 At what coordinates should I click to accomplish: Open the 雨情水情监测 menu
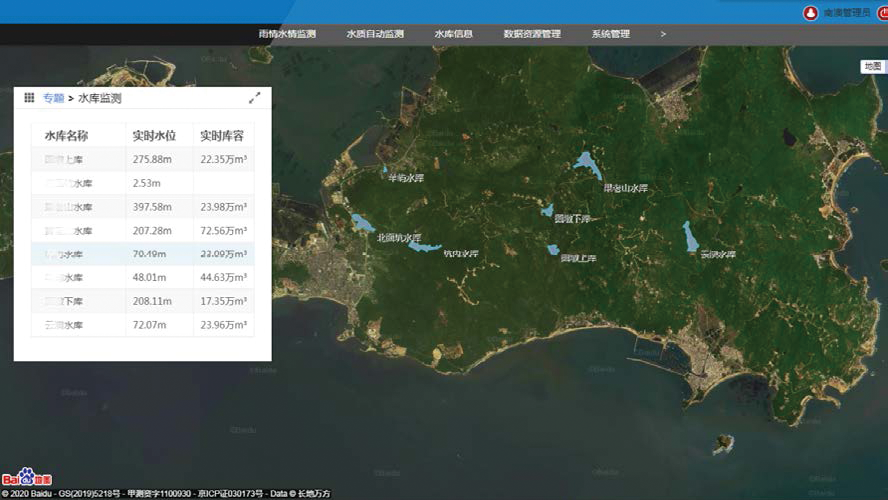(x=287, y=34)
